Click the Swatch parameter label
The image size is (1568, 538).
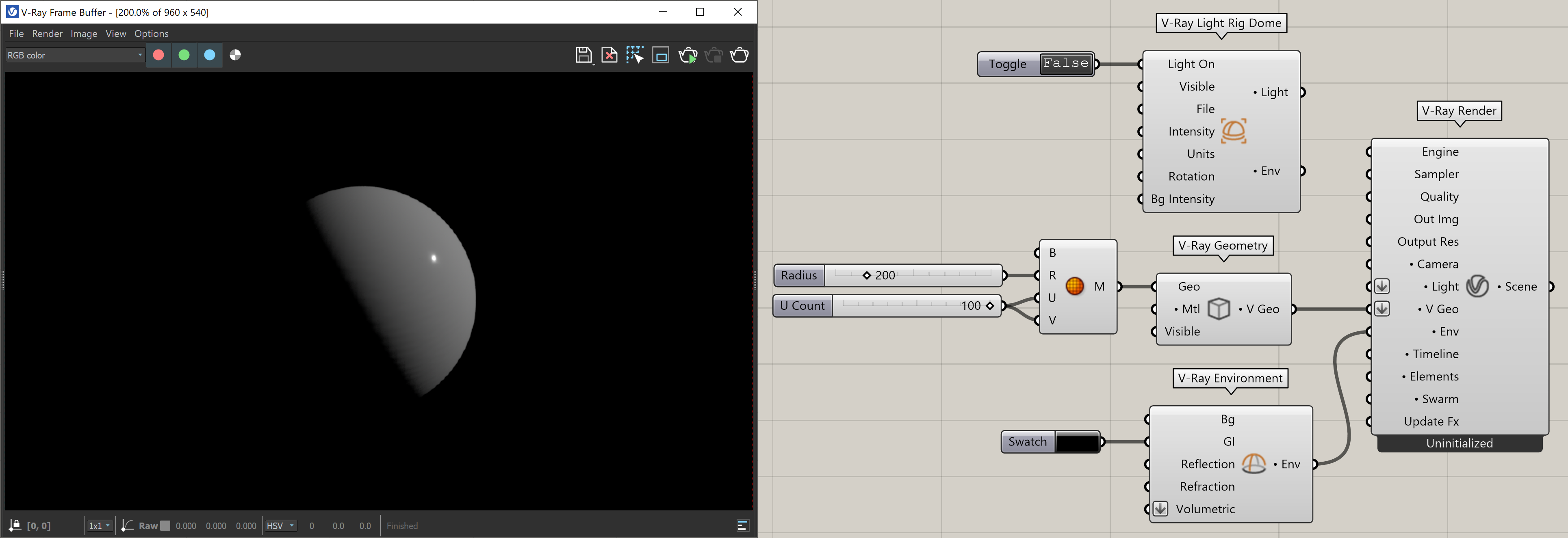1028,443
